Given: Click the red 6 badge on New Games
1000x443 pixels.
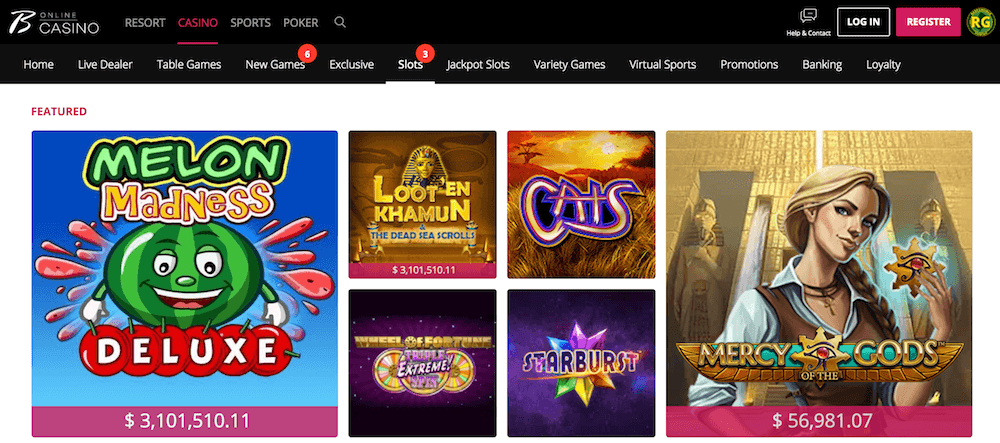Looking at the screenshot, I should tap(307, 55).
